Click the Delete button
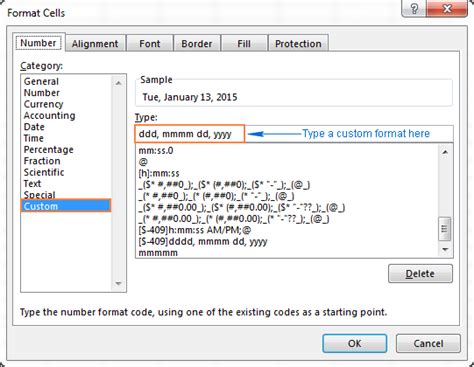 tap(420, 273)
